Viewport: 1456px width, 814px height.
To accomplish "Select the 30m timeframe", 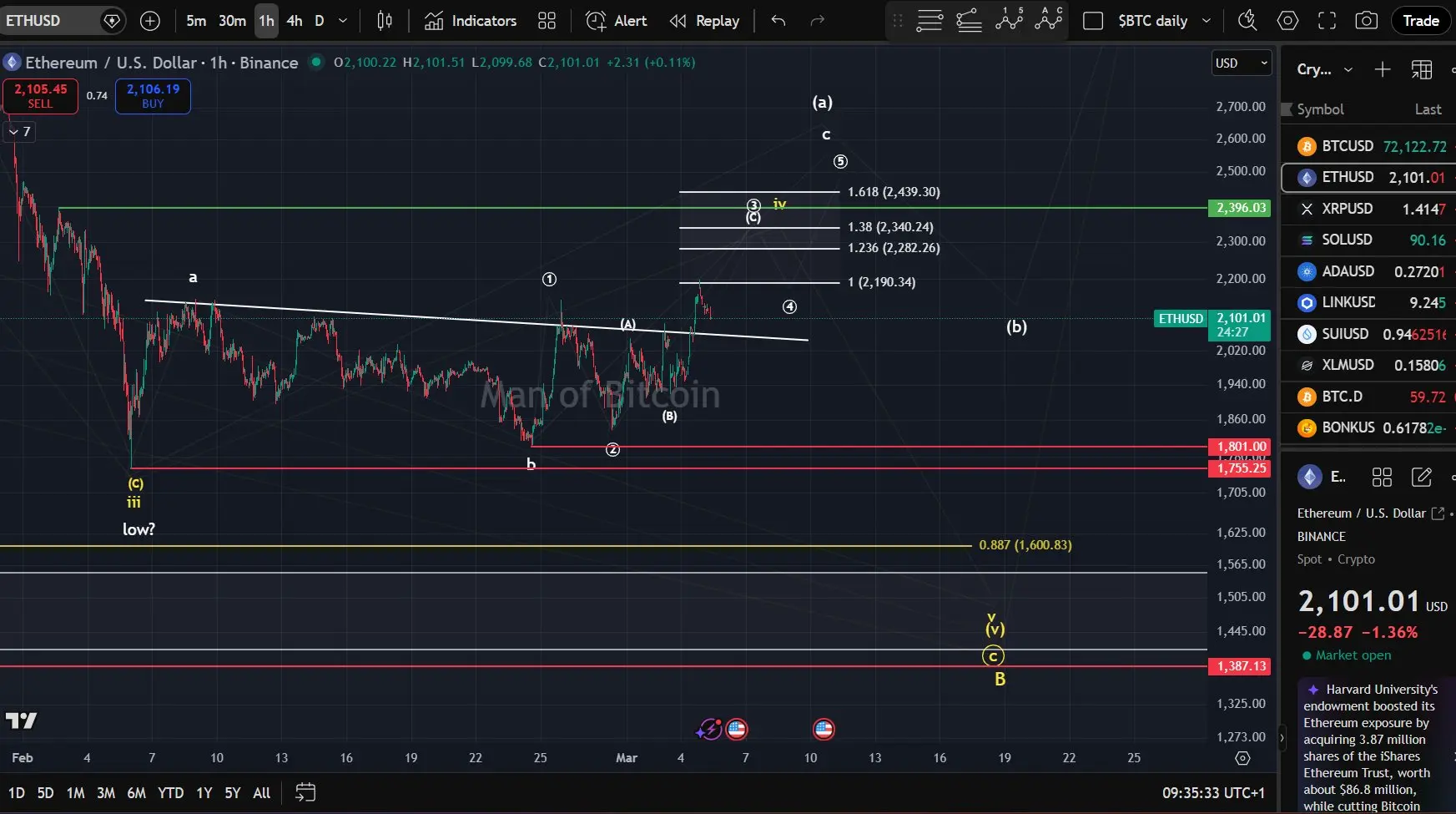I will tap(232, 21).
